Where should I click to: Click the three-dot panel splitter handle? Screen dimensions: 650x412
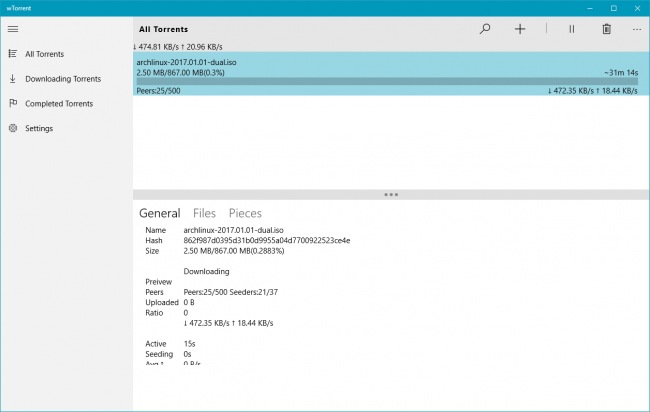coord(391,194)
